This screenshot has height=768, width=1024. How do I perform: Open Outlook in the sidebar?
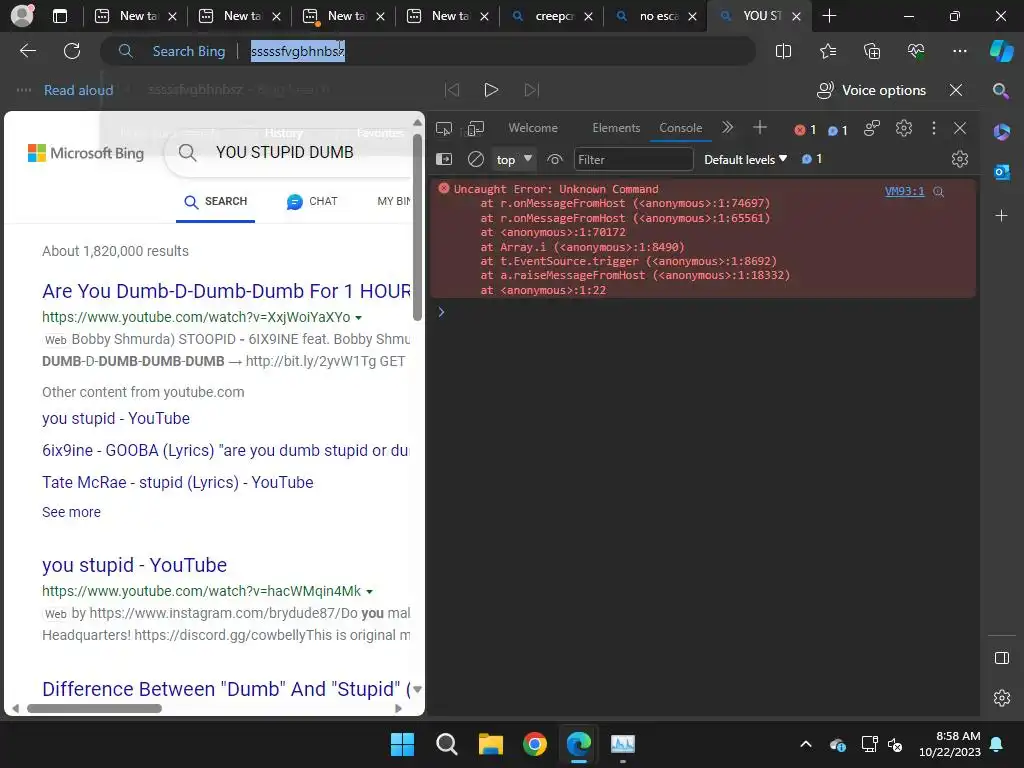pyautogui.click(x=1001, y=172)
